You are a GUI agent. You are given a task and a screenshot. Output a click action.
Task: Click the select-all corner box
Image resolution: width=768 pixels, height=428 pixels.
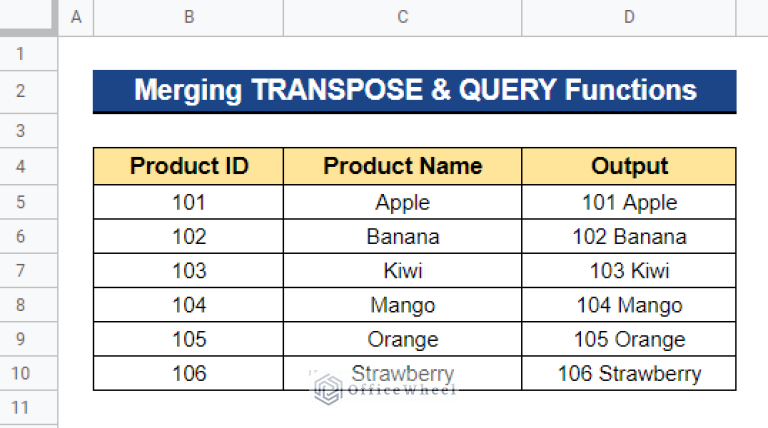point(28,18)
